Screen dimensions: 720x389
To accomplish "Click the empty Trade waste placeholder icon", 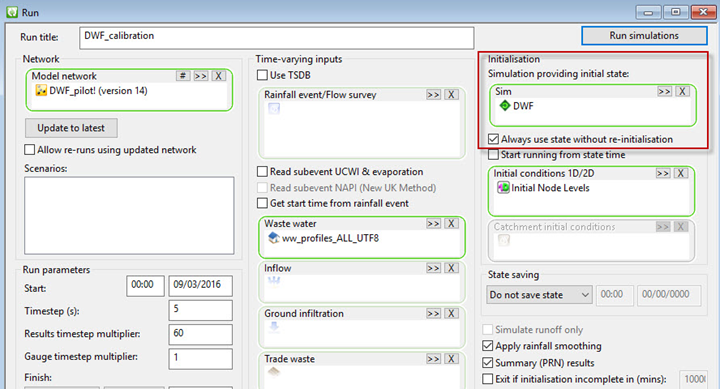I will [x=274, y=372].
